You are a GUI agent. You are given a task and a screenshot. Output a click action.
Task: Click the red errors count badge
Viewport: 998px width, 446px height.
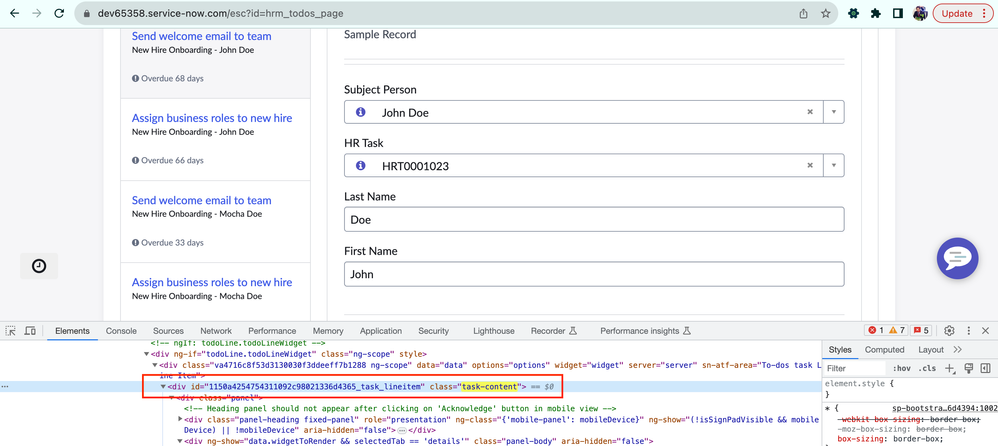click(875, 331)
